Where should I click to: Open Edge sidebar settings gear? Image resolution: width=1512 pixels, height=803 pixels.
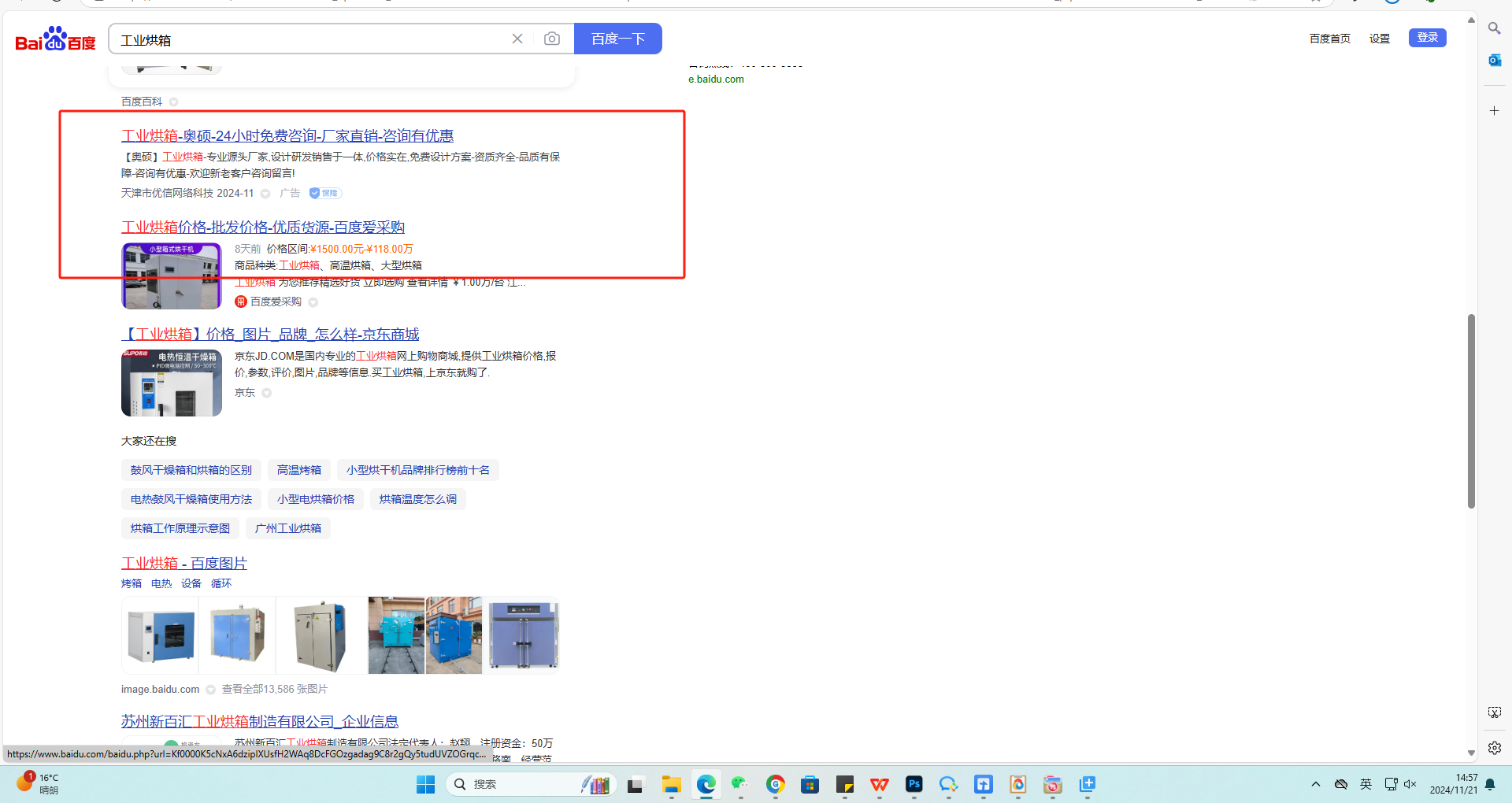click(x=1494, y=748)
